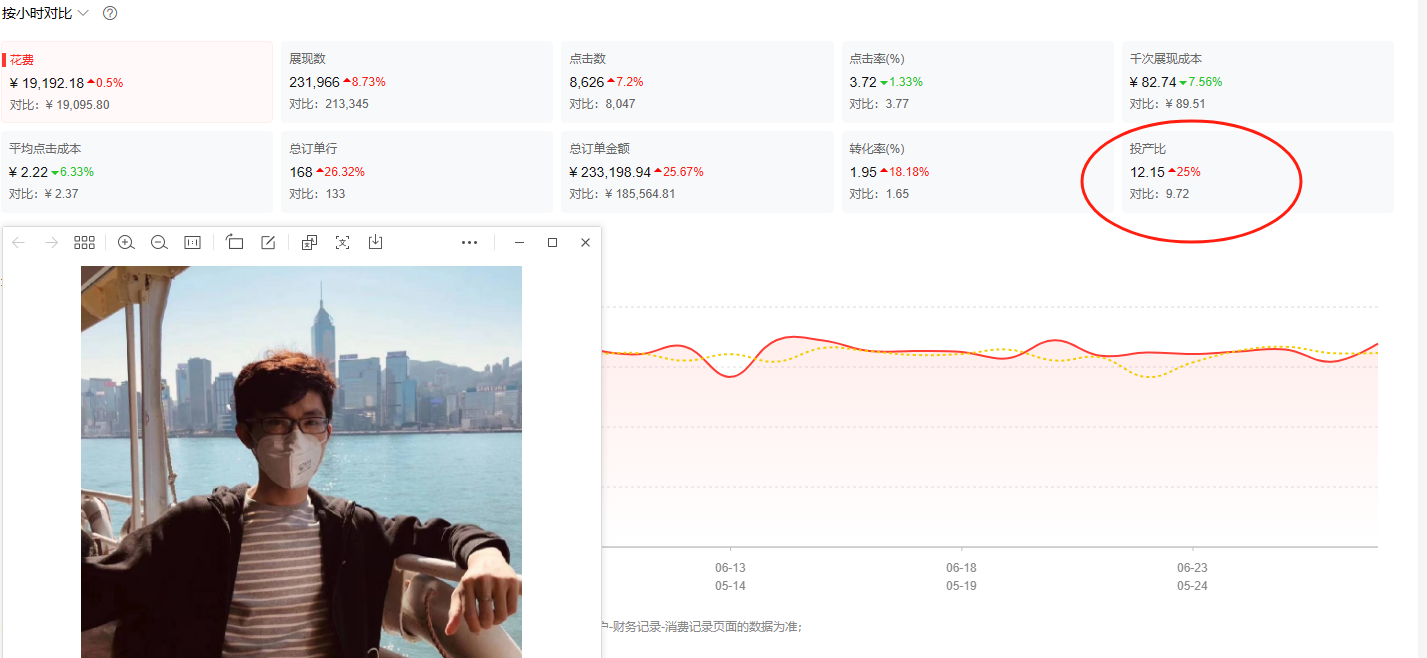Click the Hong Kong harbor photo
1427x658 pixels.
[300, 462]
